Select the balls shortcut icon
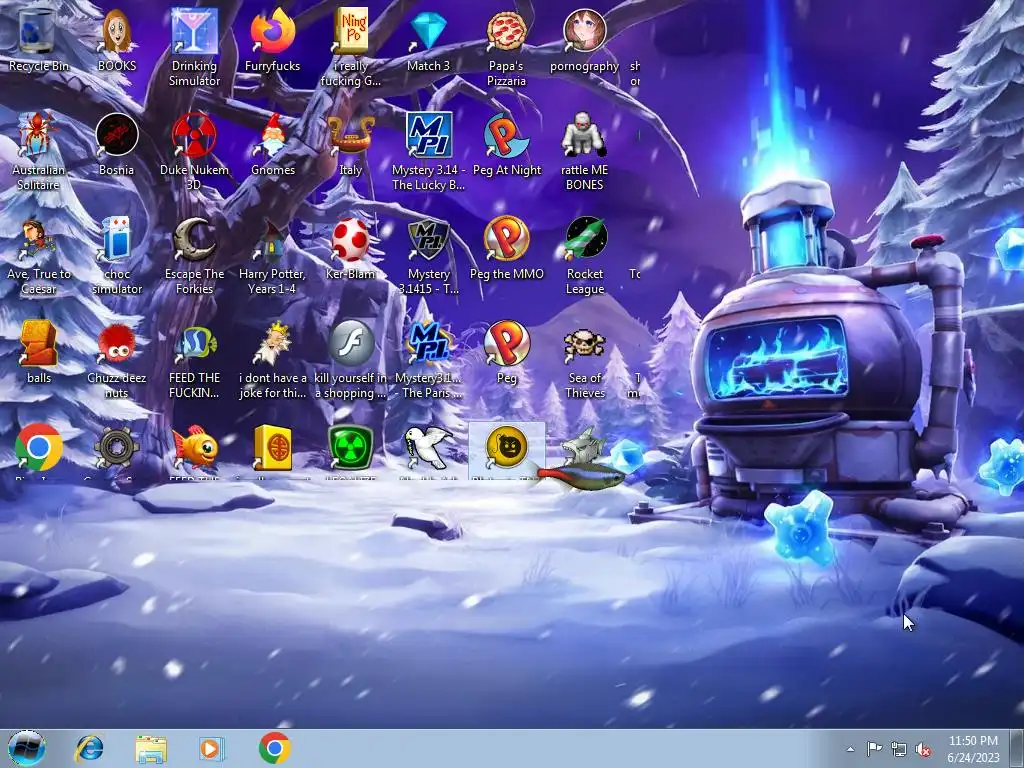This screenshot has width=1024, height=768. click(x=39, y=344)
